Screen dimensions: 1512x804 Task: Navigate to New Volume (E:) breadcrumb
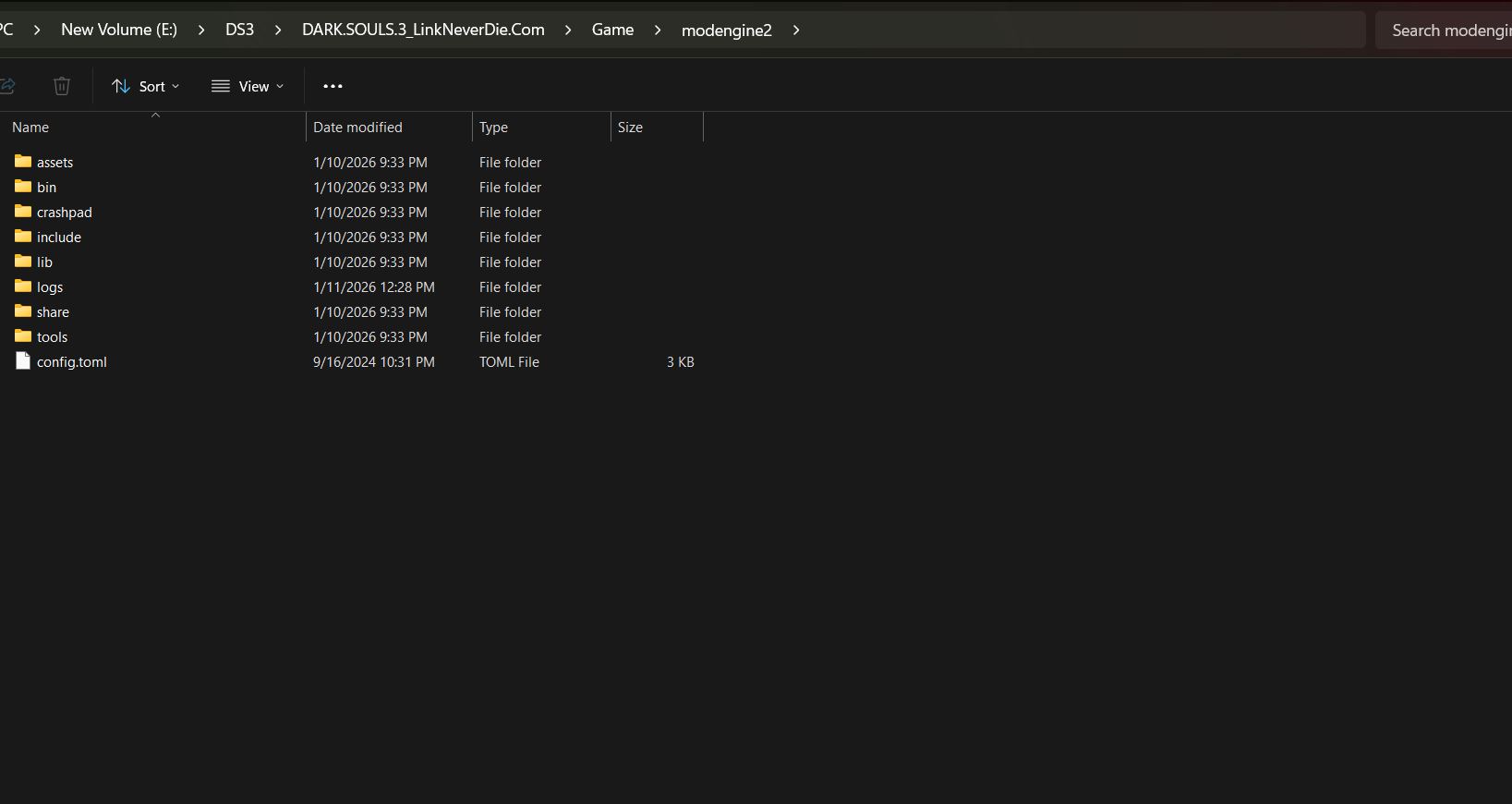click(119, 30)
